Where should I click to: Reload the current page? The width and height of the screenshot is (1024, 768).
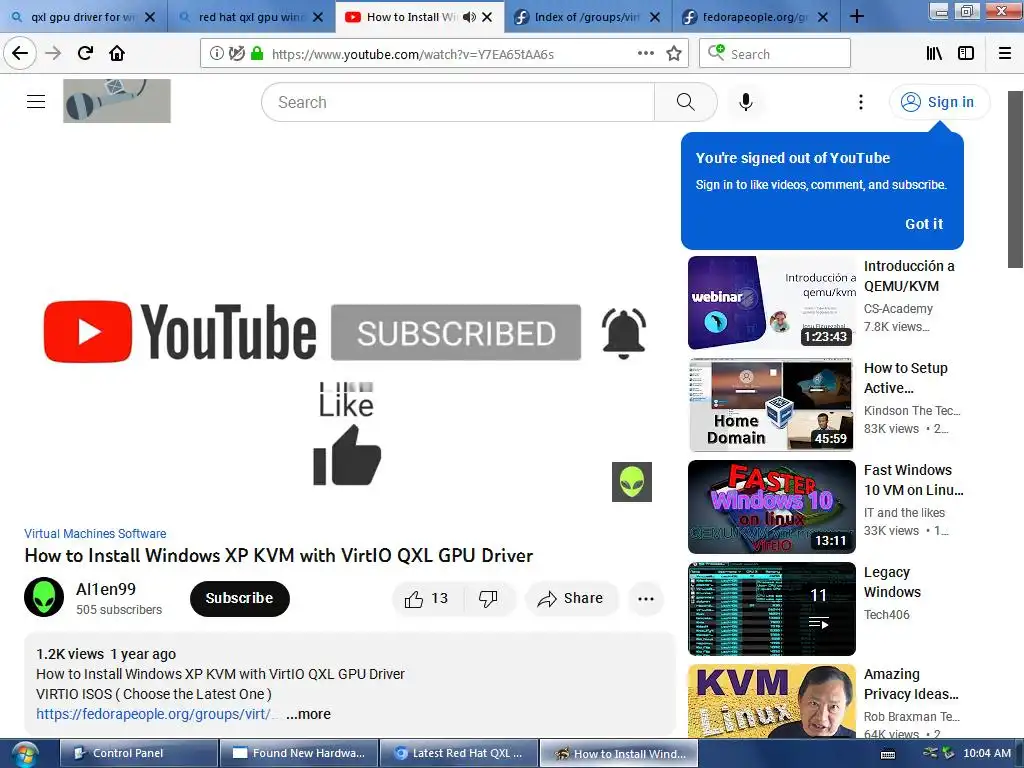tap(85, 53)
